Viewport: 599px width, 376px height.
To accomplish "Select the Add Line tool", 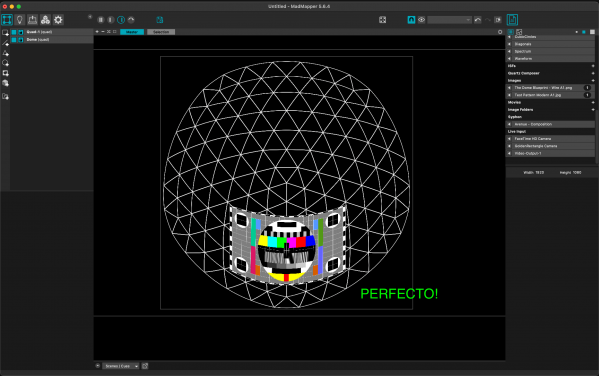I will 5,43.
